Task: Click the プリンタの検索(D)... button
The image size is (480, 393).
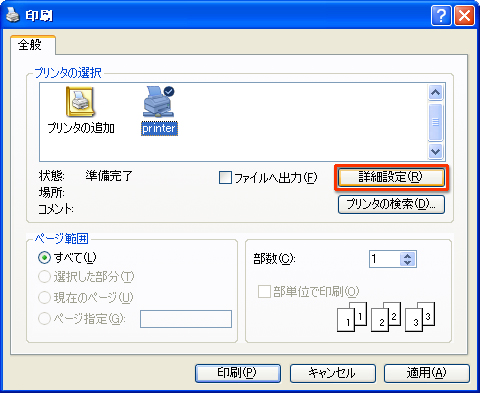Action: 391,204
